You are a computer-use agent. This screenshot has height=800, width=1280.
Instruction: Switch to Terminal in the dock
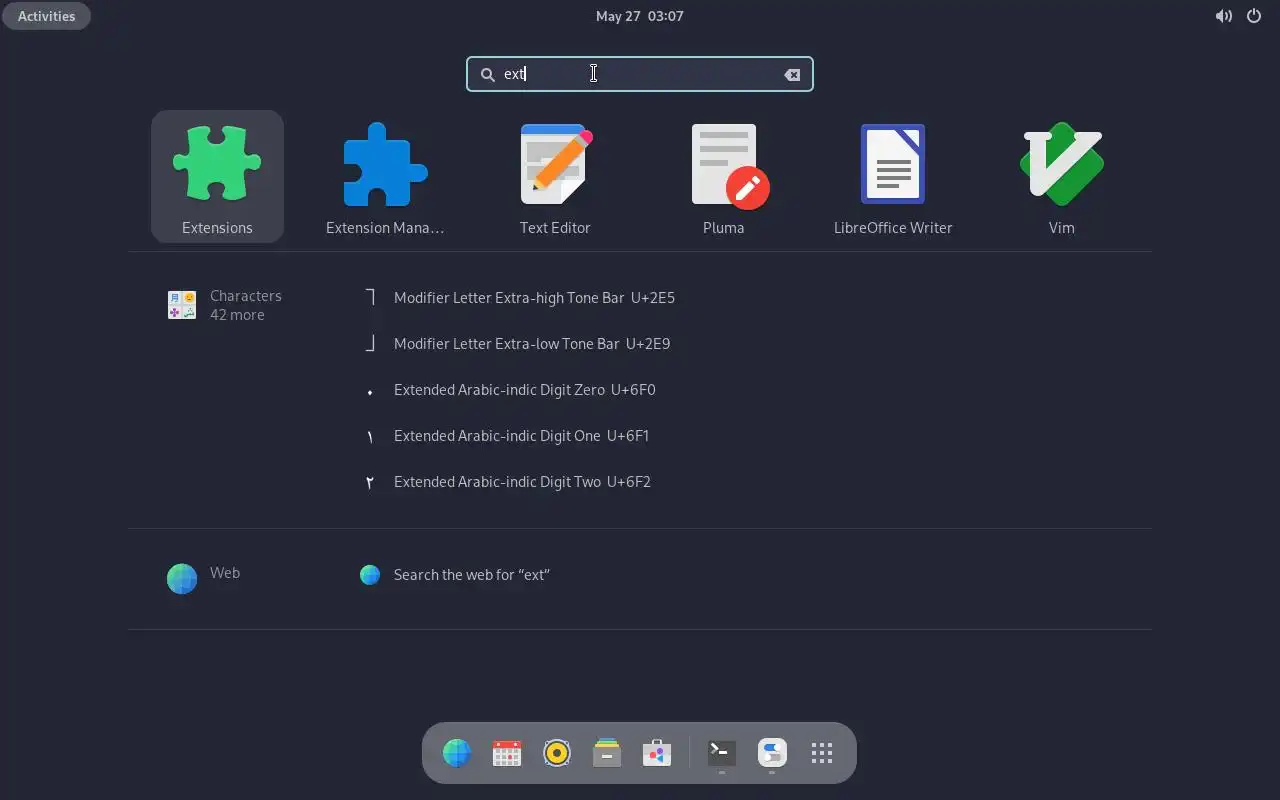coord(722,753)
